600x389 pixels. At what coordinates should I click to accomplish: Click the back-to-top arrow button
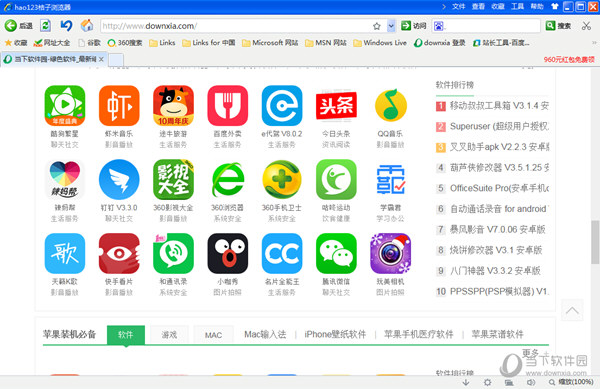click(x=572, y=310)
